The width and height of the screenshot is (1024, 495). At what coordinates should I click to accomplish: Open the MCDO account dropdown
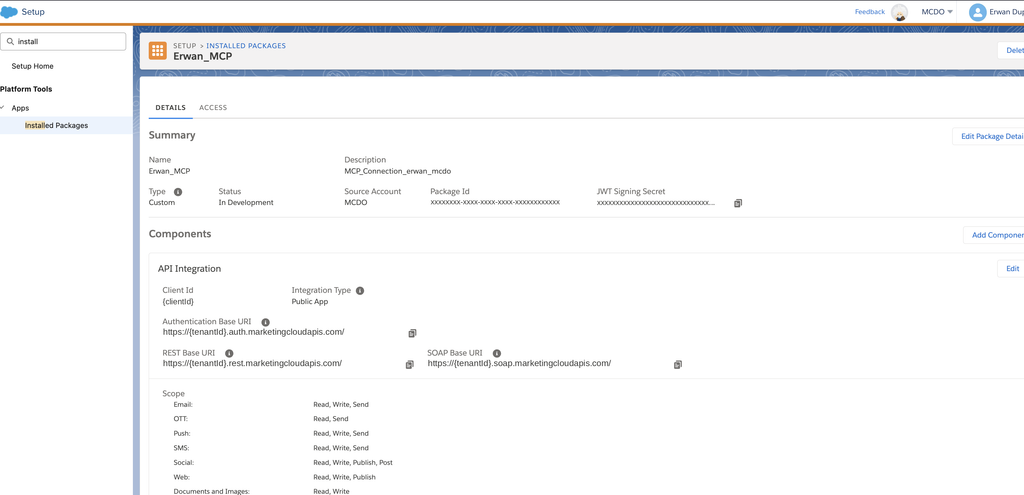point(937,12)
